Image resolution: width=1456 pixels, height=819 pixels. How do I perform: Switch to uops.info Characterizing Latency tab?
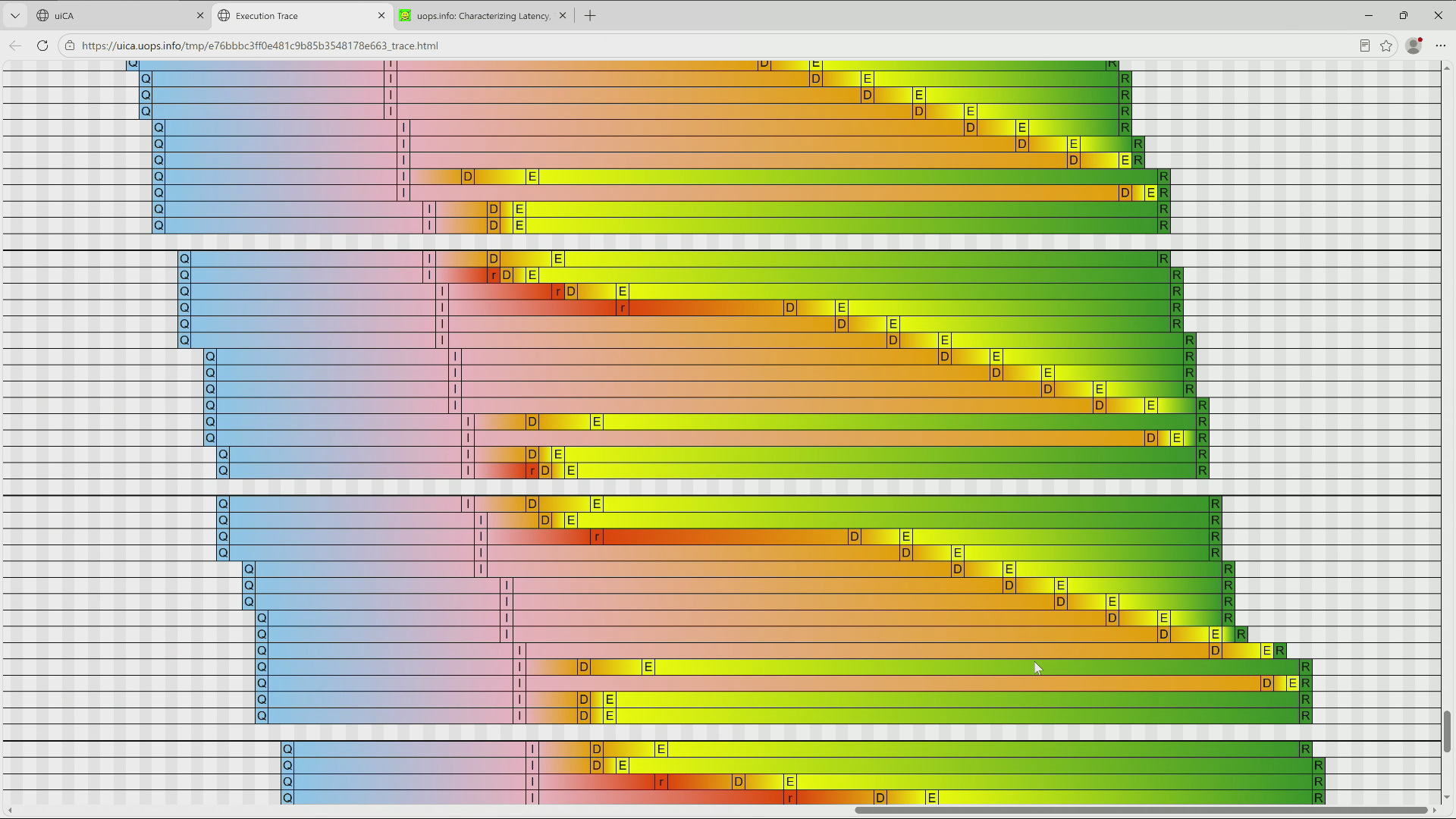[x=483, y=15]
